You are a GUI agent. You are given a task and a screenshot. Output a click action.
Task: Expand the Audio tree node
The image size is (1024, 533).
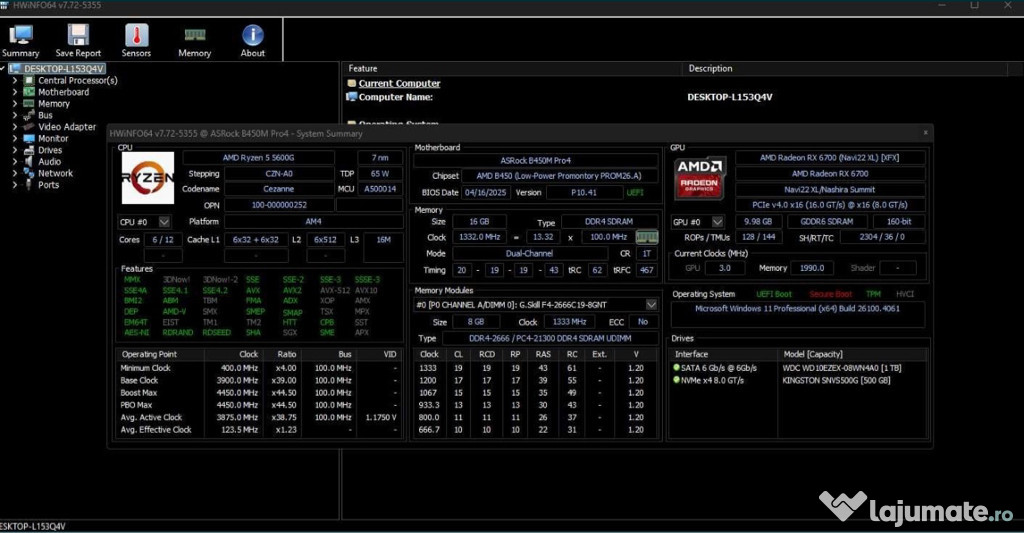(x=14, y=162)
